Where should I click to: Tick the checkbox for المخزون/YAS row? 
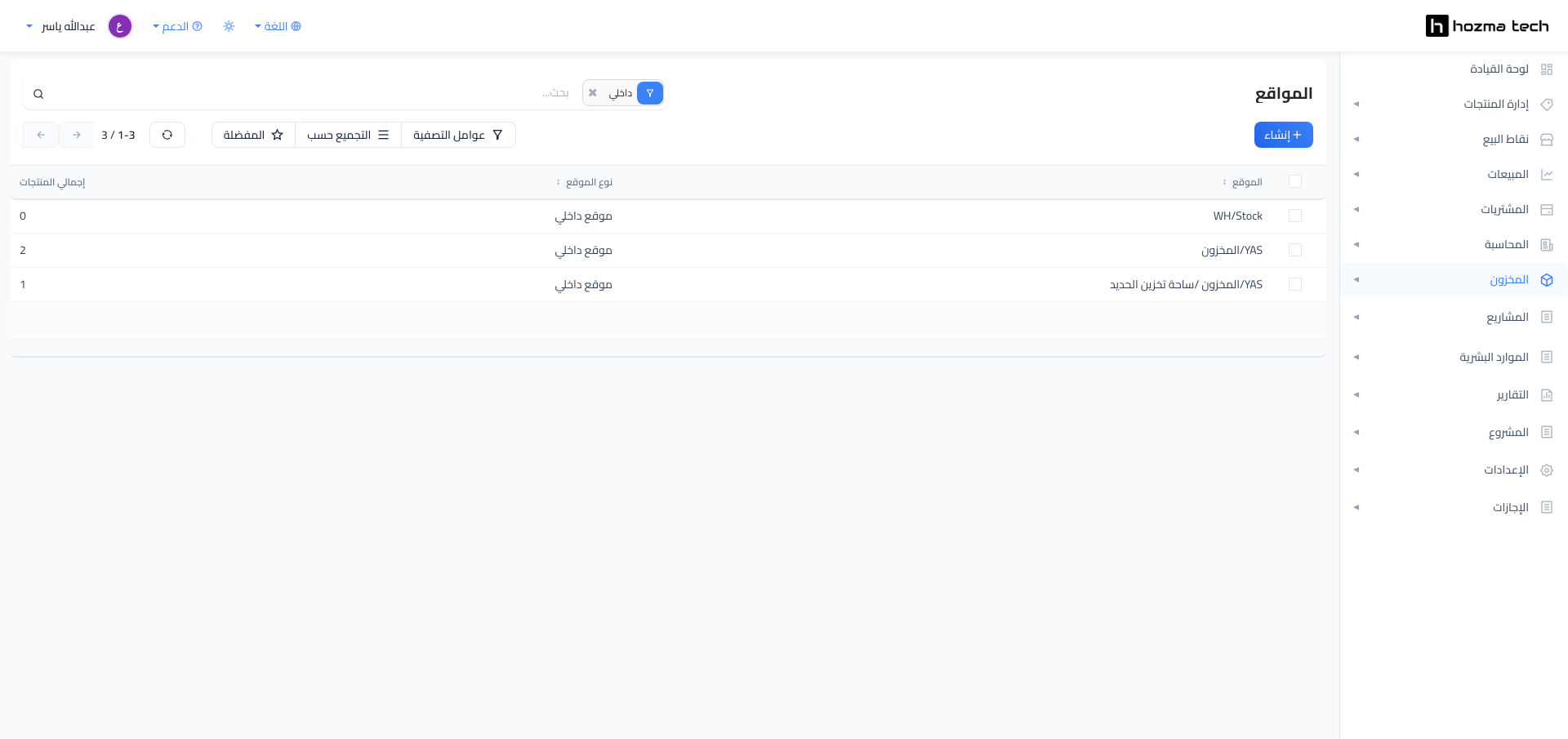(x=1295, y=250)
